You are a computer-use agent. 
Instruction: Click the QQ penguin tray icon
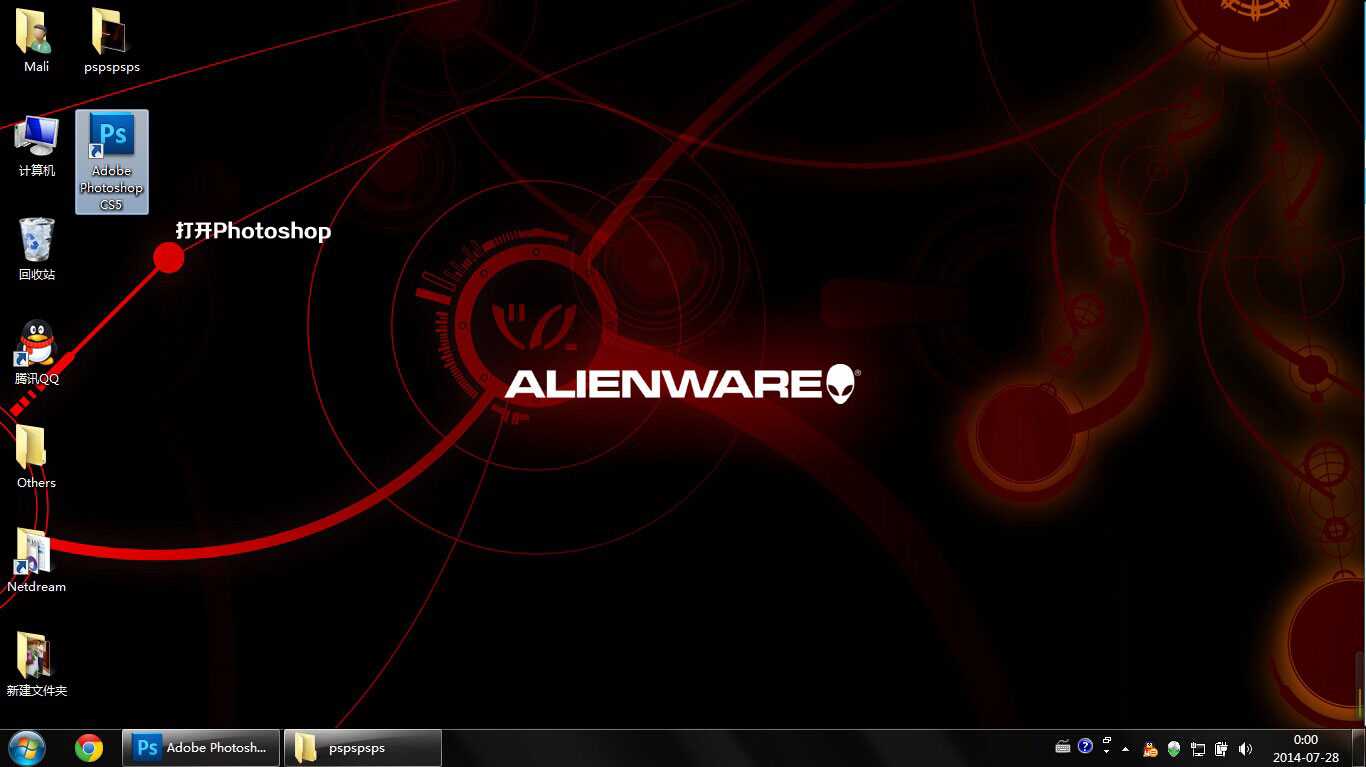coord(1150,748)
